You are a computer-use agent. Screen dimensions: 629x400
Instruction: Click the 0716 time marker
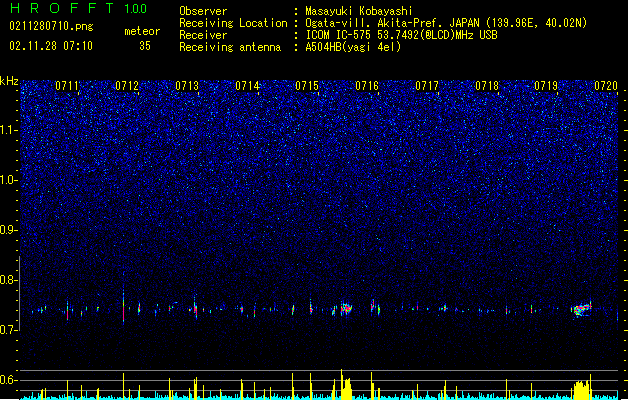click(367, 85)
